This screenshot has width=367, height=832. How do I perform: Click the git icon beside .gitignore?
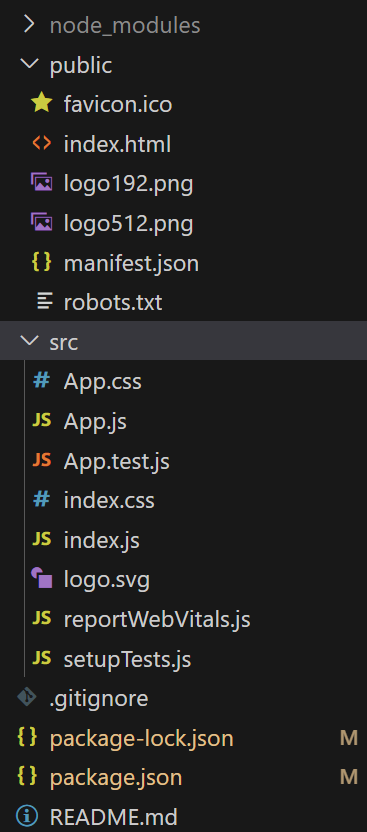click(27, 697)
